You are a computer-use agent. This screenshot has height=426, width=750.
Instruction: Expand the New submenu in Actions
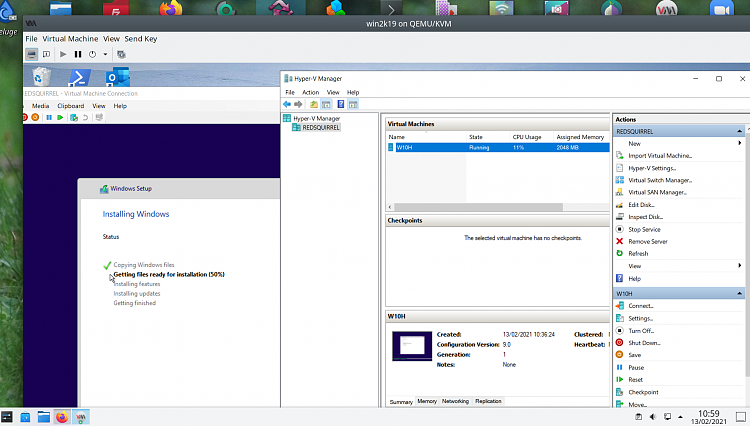[739, 143]
